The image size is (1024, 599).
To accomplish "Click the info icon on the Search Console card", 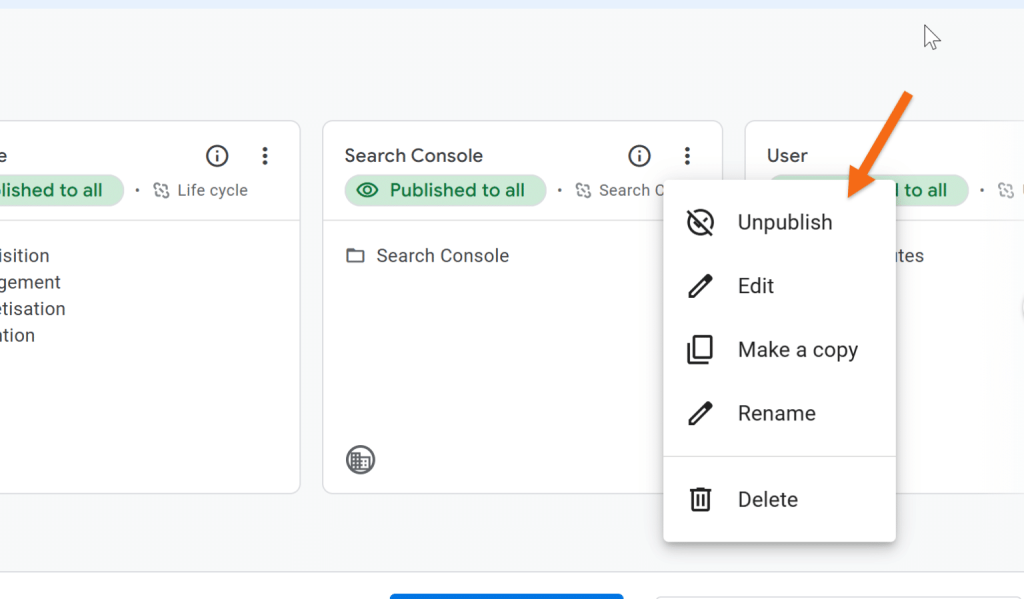I will [639, 155].
